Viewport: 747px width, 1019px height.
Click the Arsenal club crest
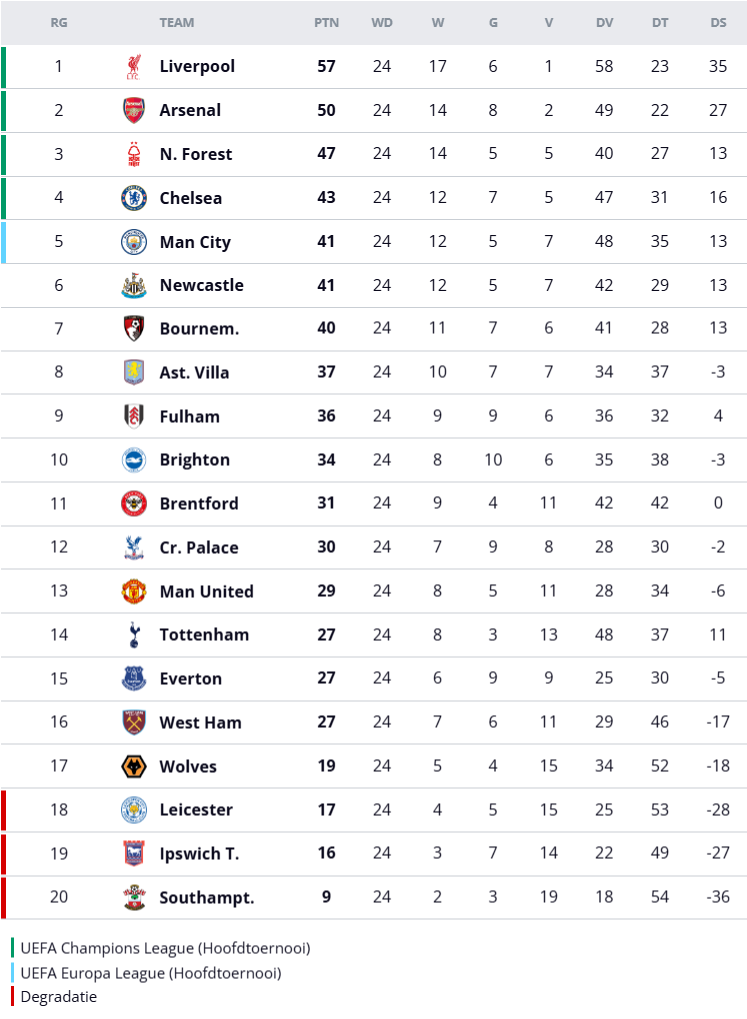133,110
